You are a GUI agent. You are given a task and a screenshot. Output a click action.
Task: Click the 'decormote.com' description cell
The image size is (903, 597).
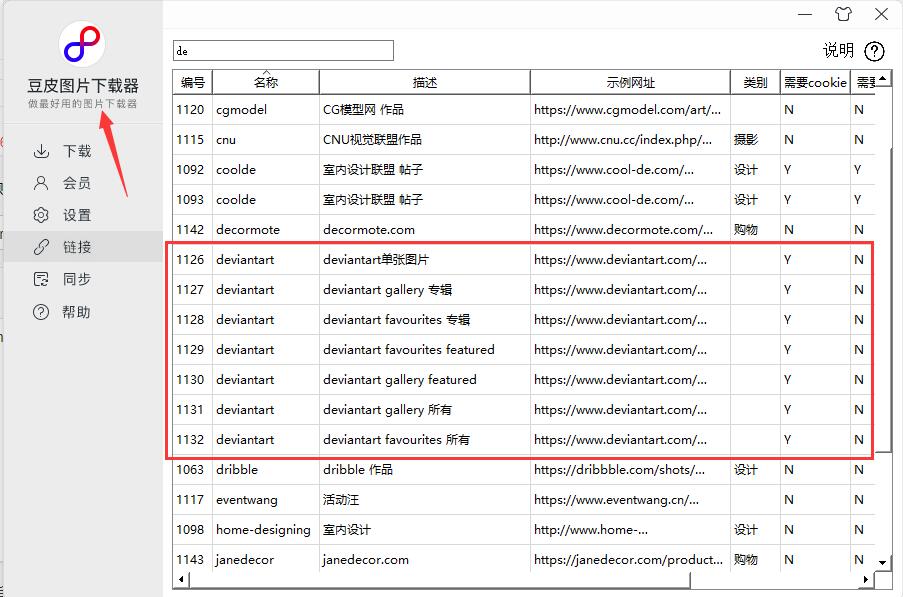coord(424,229)
